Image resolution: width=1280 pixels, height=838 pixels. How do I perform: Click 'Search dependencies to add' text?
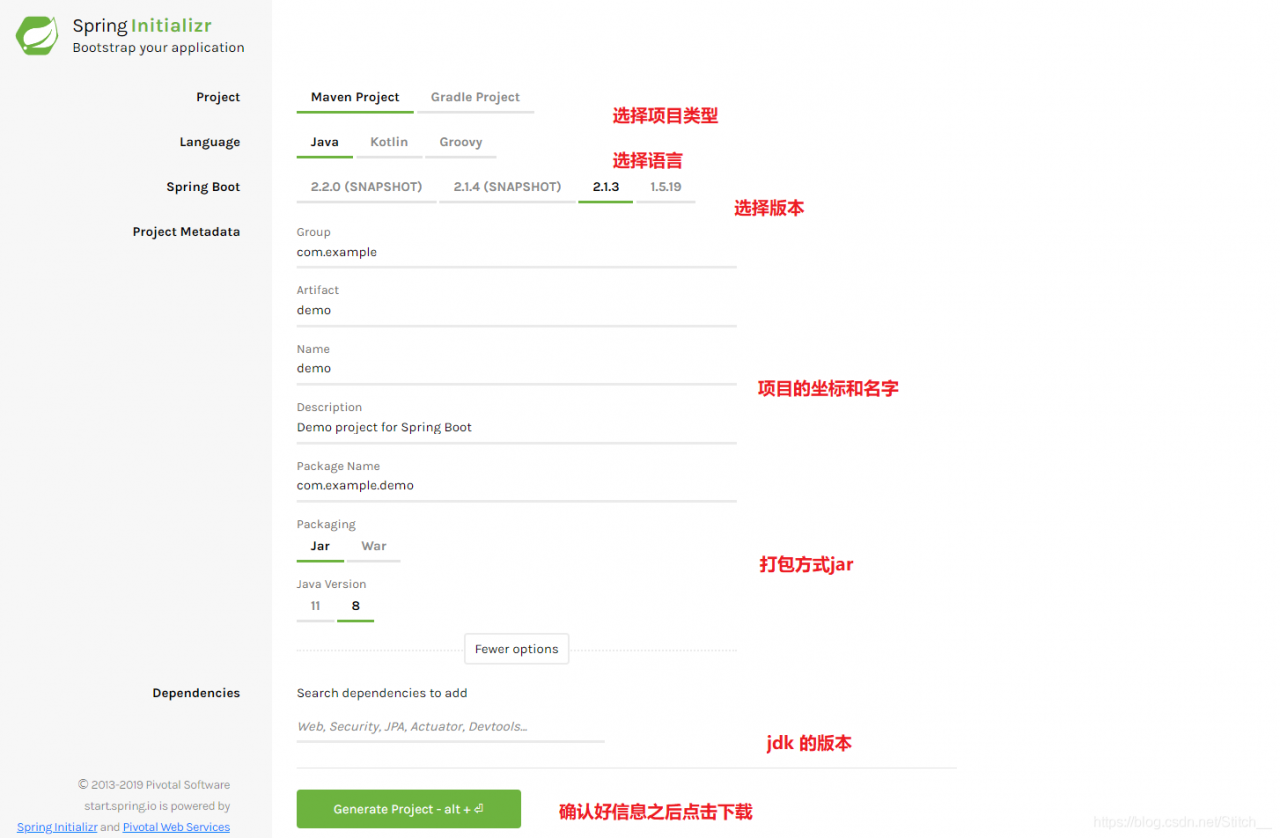point(382,693)
